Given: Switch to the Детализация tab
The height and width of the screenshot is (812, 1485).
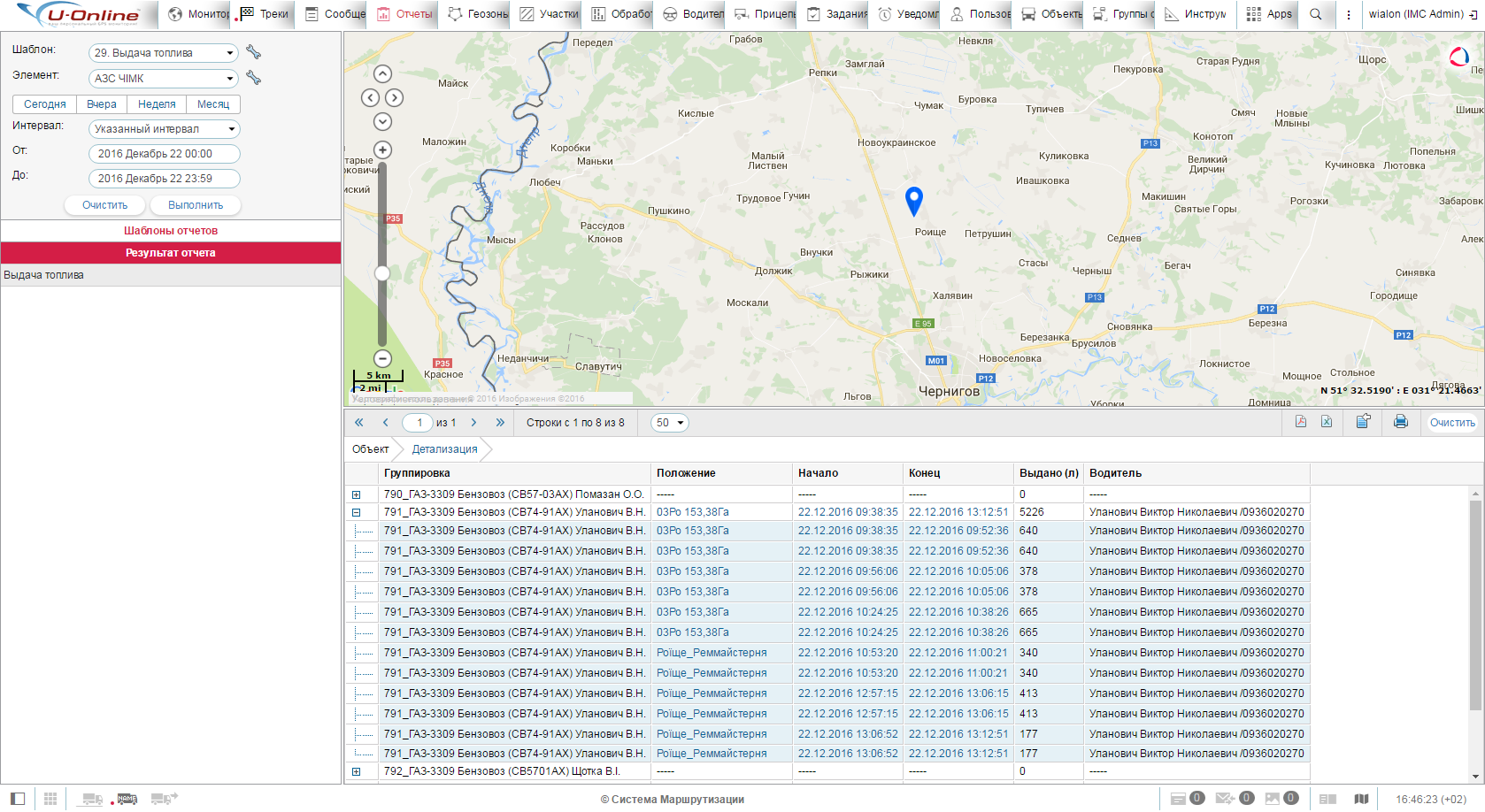Looking at the screenshot, I should tap(444, 449).
